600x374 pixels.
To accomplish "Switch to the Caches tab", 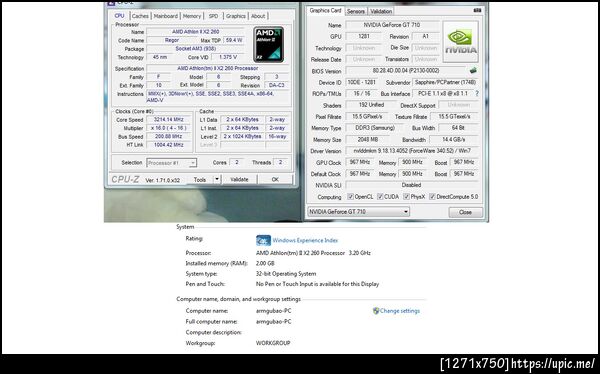I will tap(140, 16).
